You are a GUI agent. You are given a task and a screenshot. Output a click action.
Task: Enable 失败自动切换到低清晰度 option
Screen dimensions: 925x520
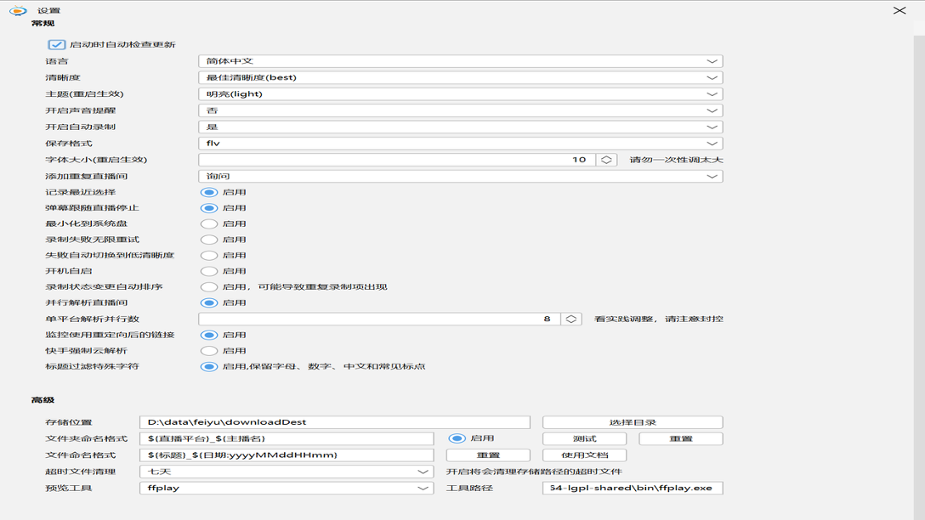coord(209,256)
